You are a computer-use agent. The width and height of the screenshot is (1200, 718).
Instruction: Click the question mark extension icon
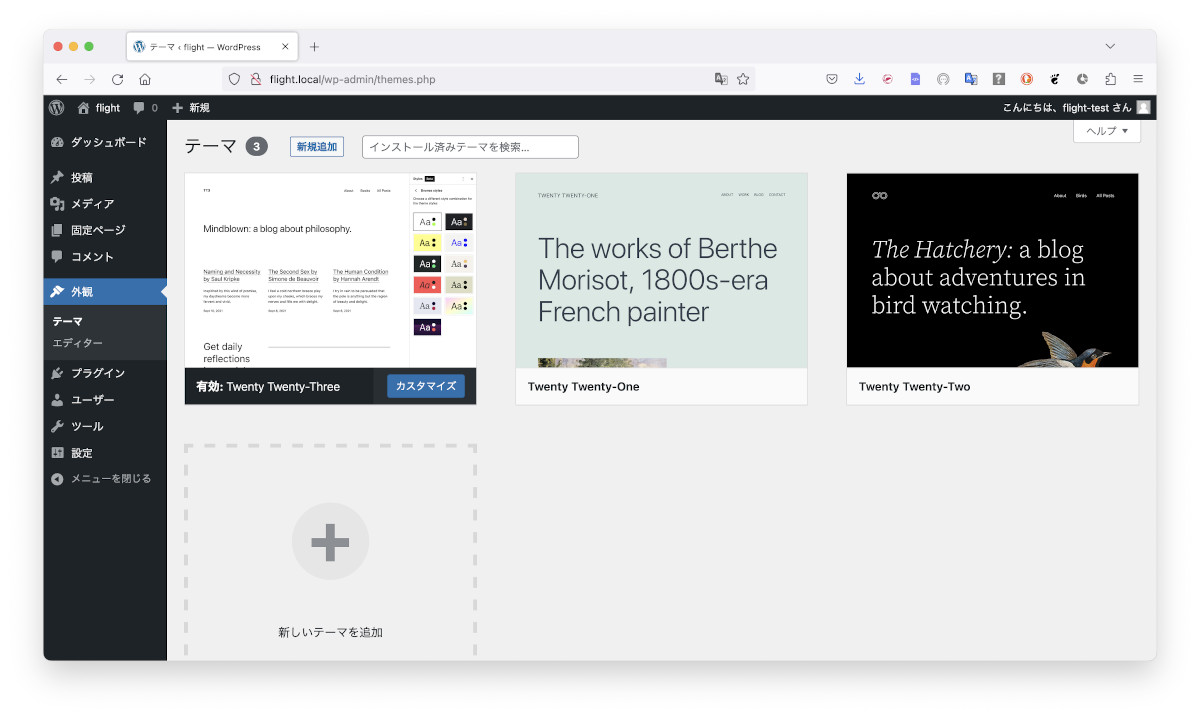998,79
